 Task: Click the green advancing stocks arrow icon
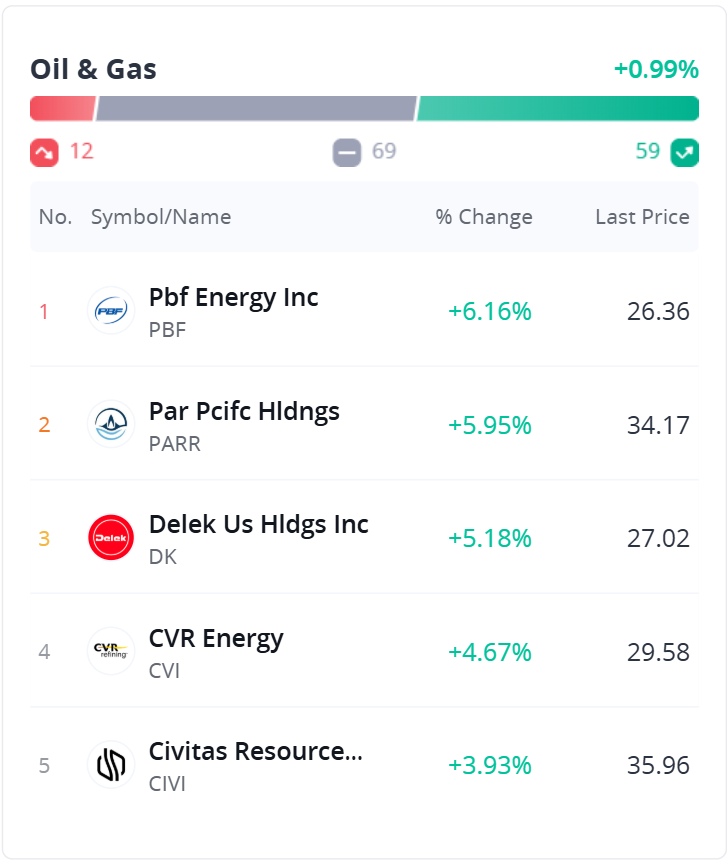pyautogui.click(x=685, y=152)
